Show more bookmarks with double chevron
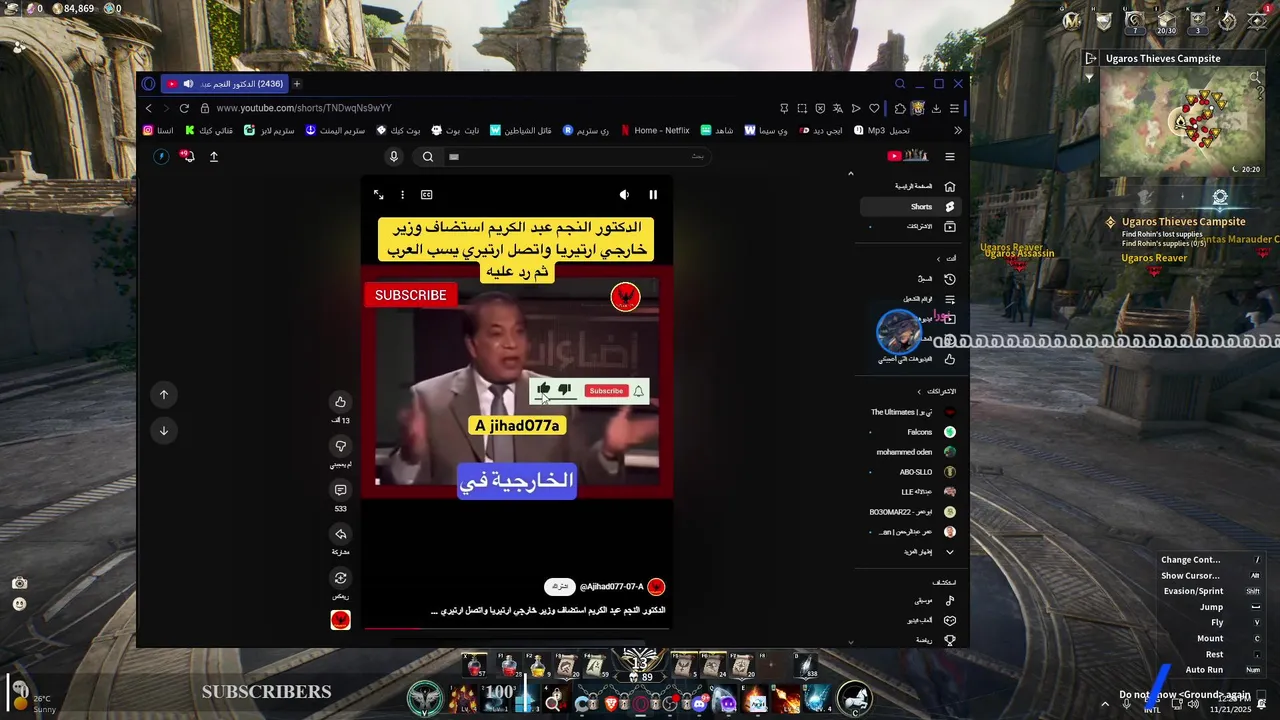This screenshot has width=1280, height=720. click(x=958, y=130)
